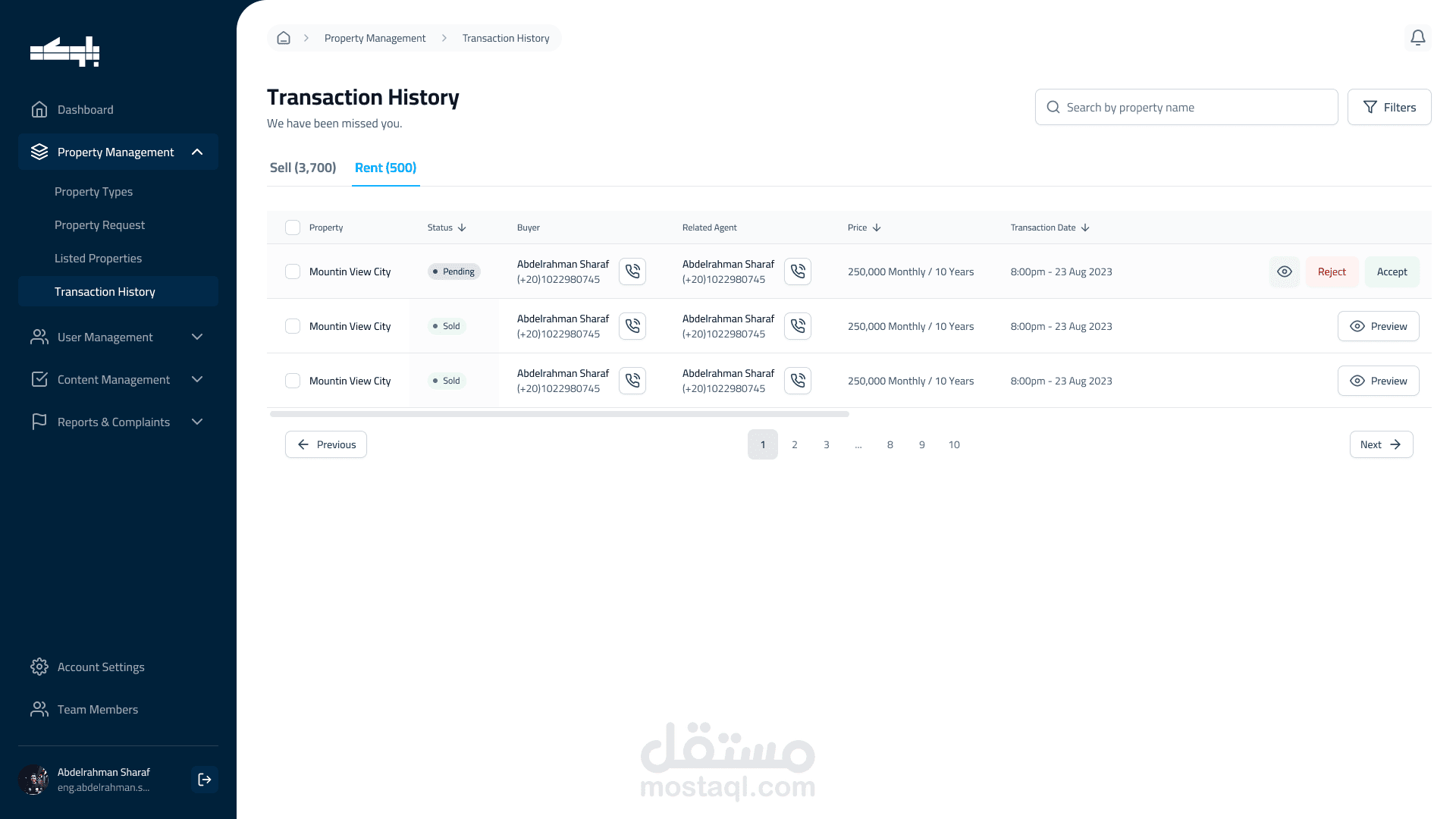Toggle the select-all checkbox in the table header
This screenshot has height=819, width=1456.
click(293, 227)
